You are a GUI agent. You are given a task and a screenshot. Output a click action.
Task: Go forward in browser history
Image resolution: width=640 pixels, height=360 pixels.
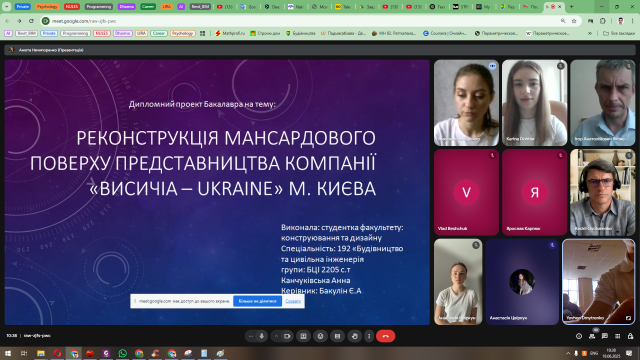(19, 21)
